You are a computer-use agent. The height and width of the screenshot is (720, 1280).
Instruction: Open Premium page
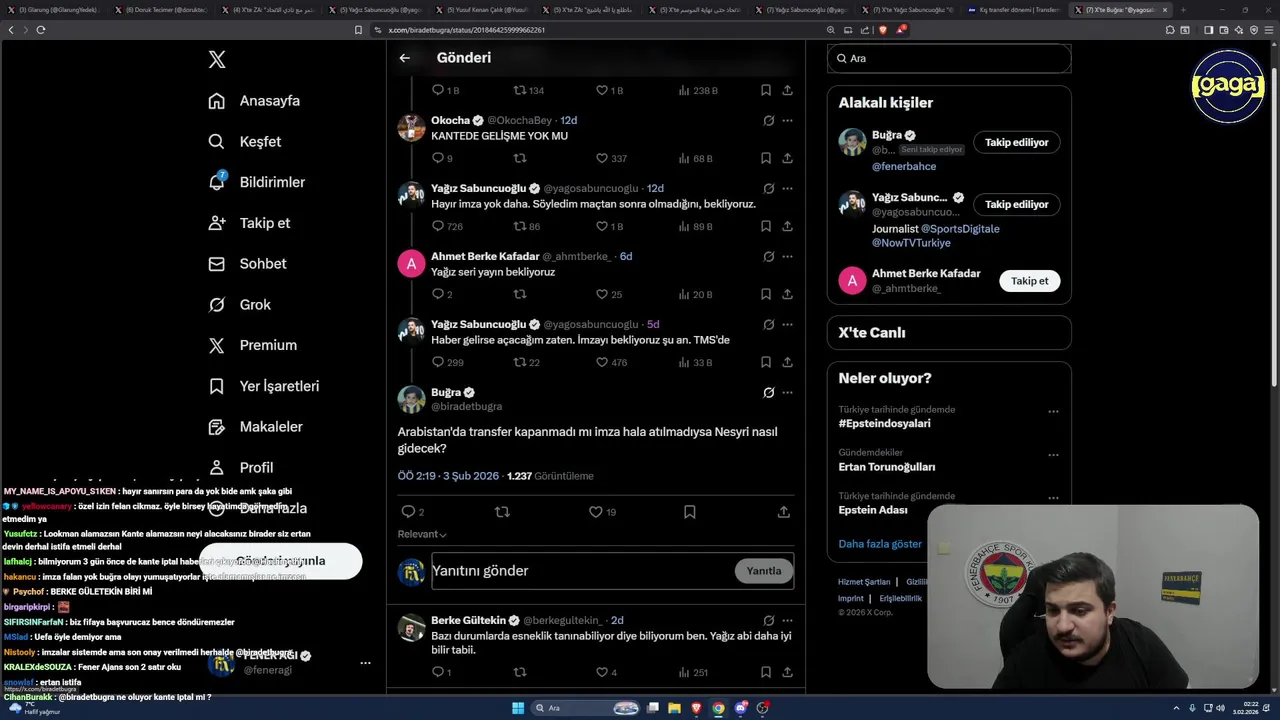point(252,345)
